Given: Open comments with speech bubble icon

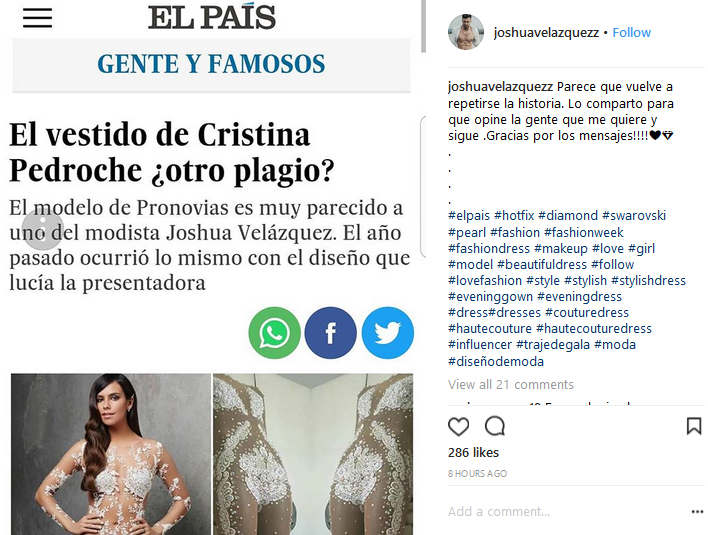Looking at the screenshot, I should click(494, 426).
